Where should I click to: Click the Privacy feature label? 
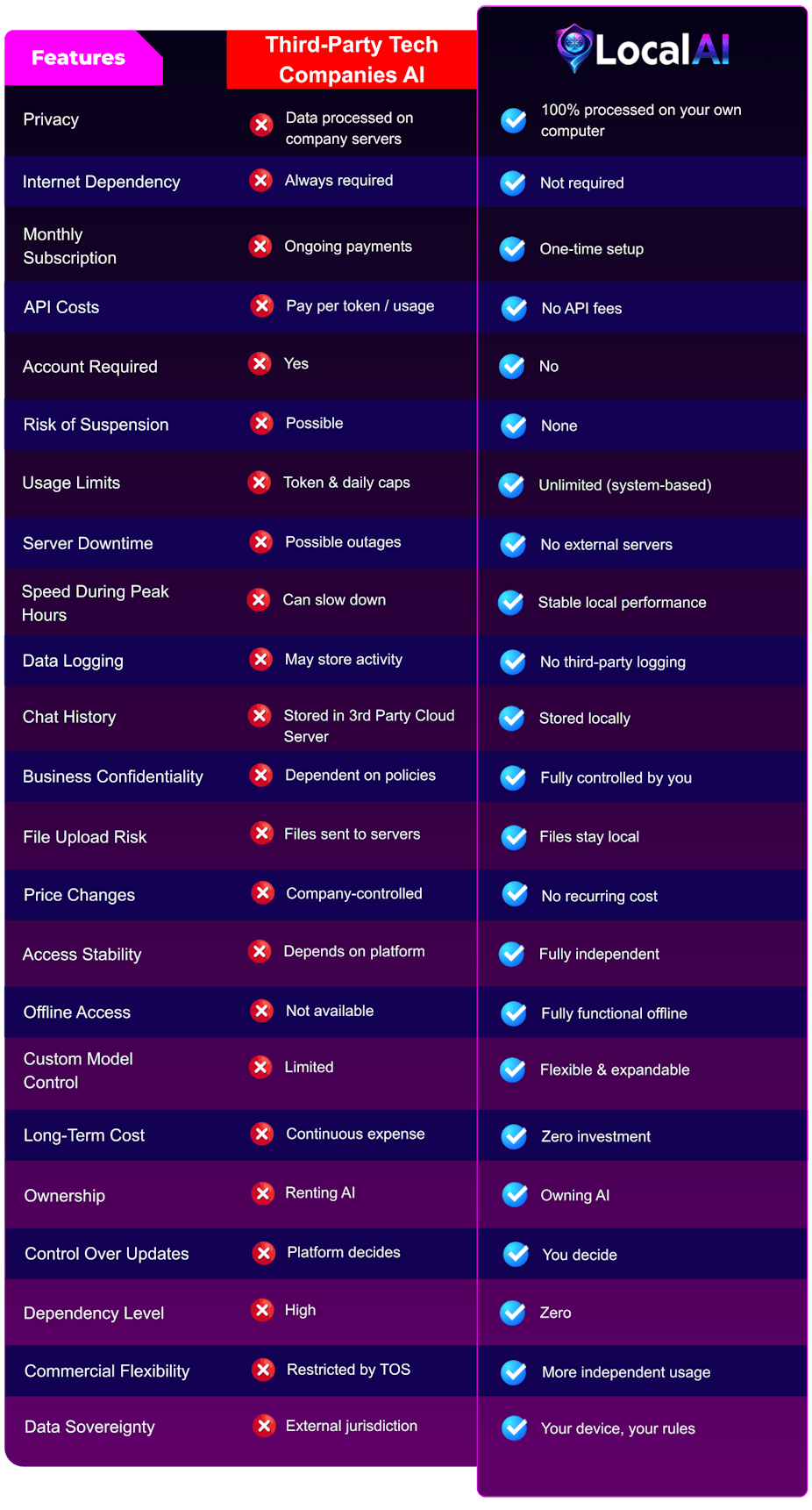51,120
